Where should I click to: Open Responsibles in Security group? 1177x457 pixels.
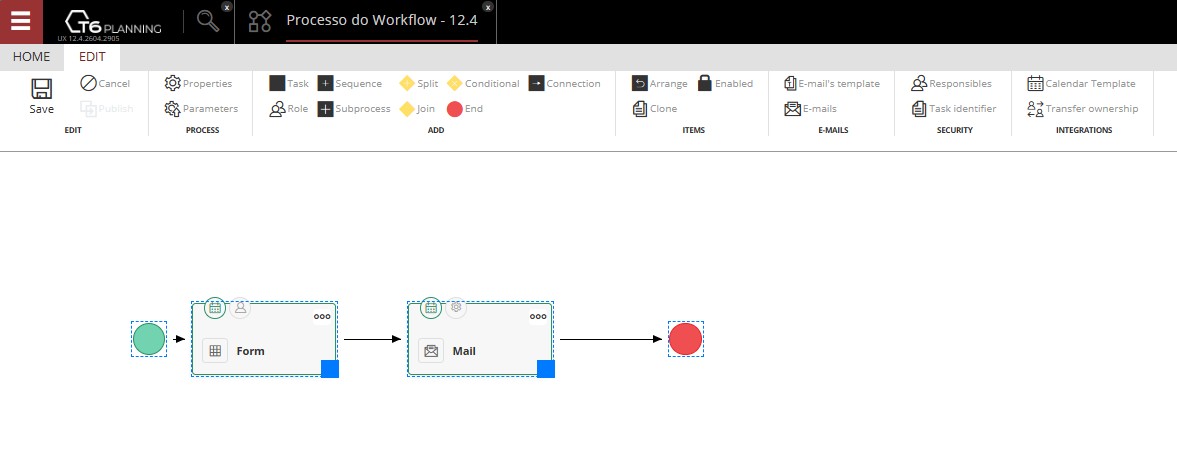tap(952, 83)
